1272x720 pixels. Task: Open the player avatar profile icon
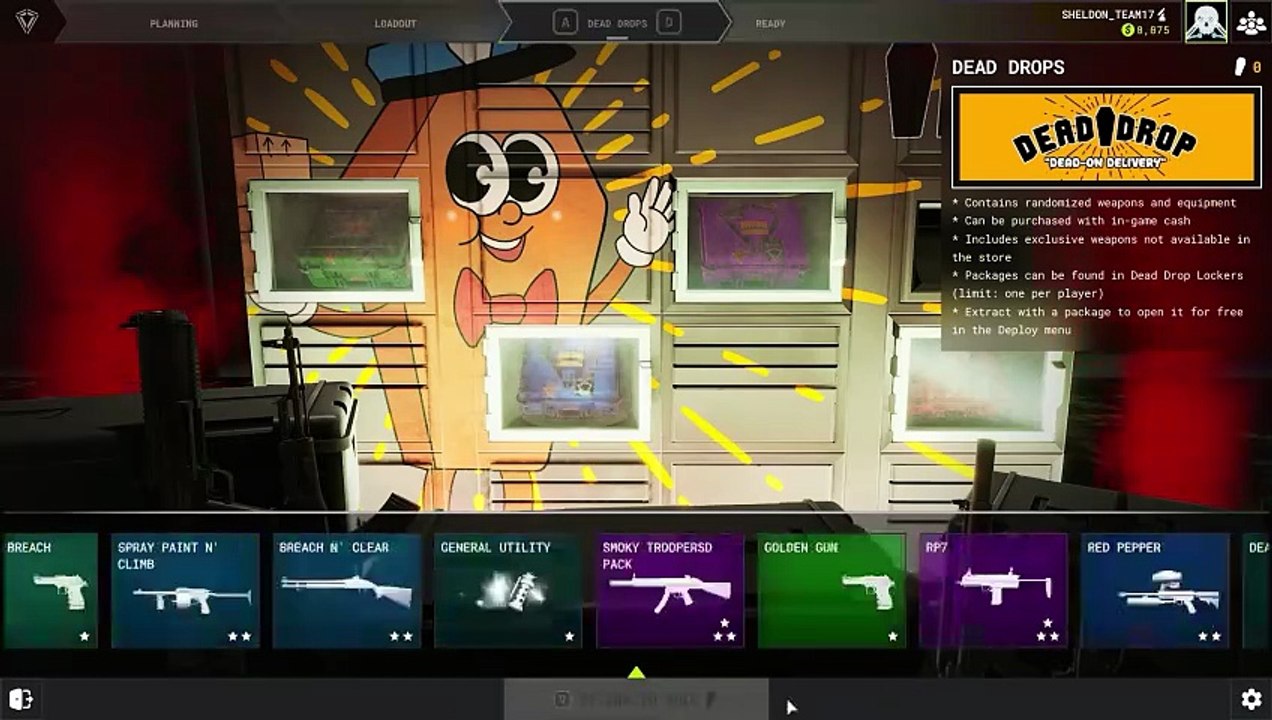click(1206, 21)
